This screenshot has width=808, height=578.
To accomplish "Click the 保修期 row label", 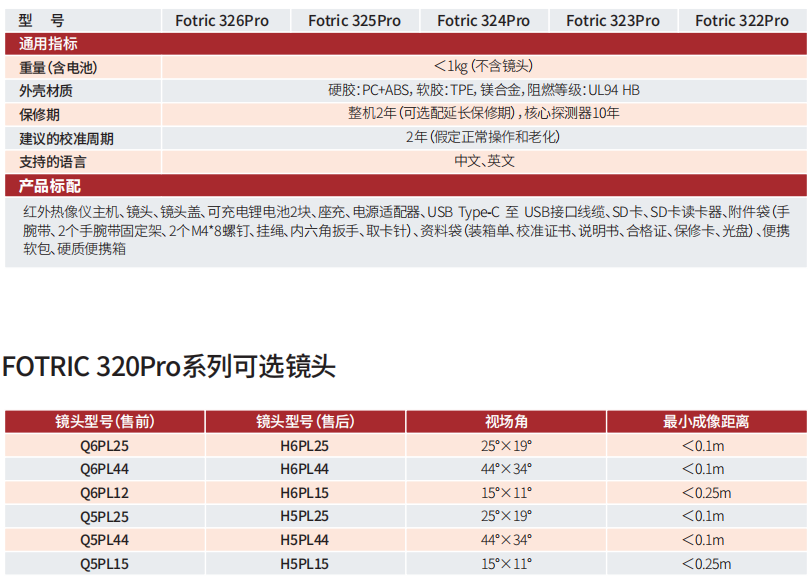I will [x=40, y=114].
